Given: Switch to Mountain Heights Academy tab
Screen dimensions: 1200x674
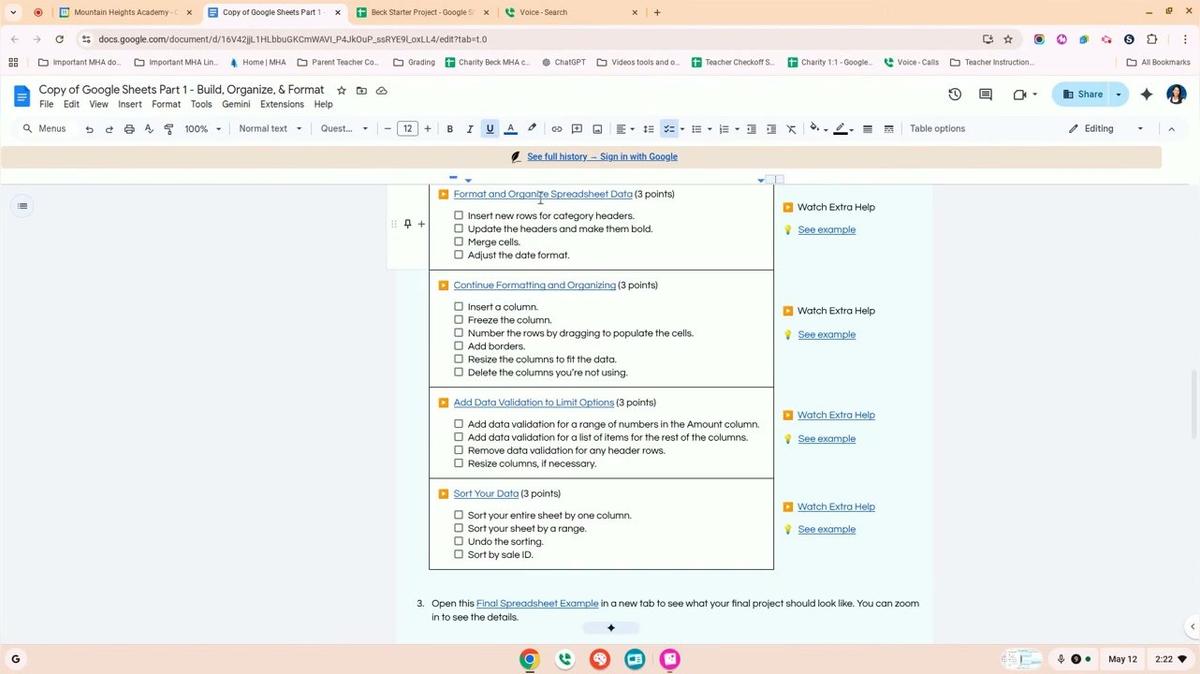Looking at the screenshot, I should pos(125,13).
